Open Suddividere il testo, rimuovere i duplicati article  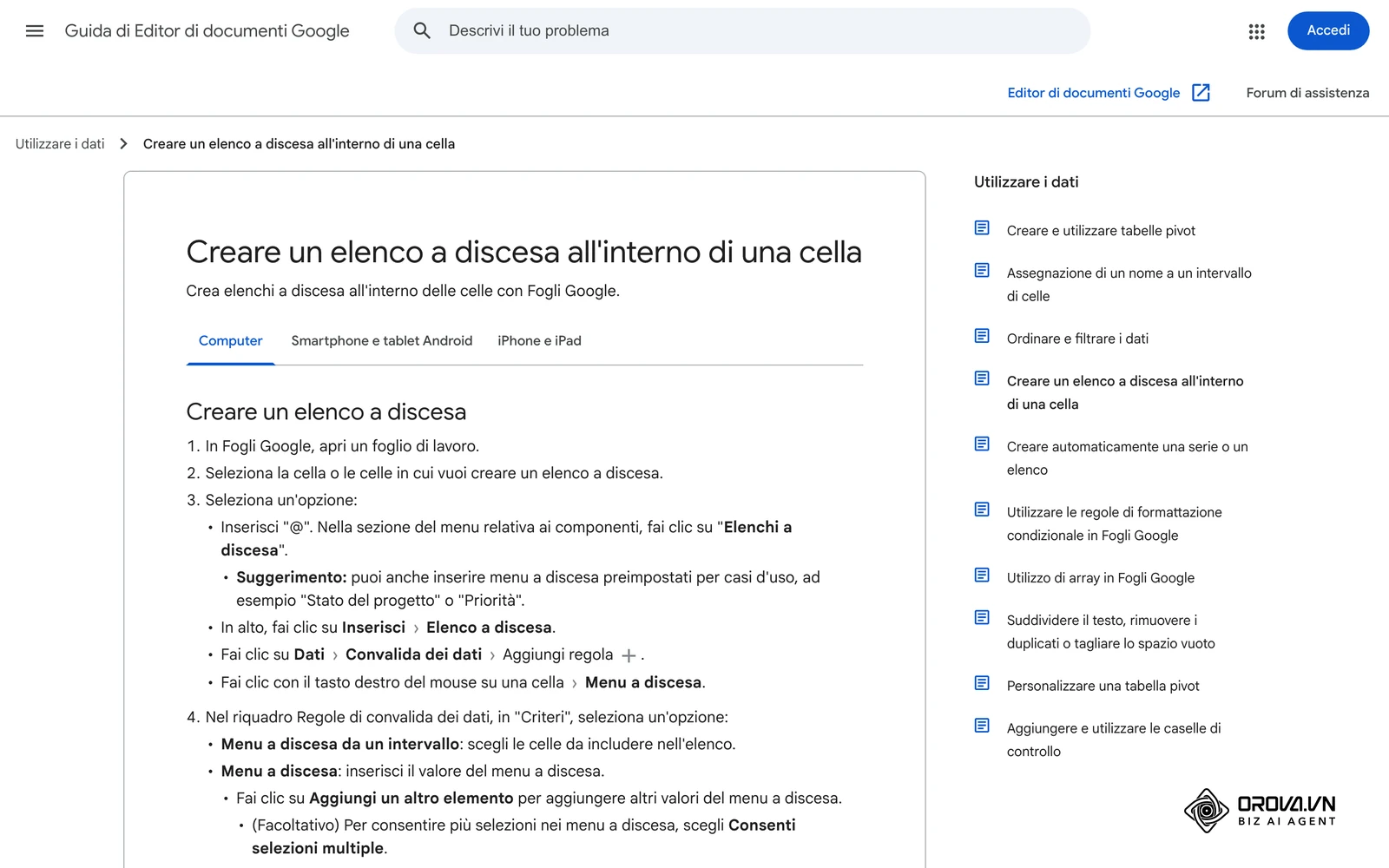tap(1110, 632)
